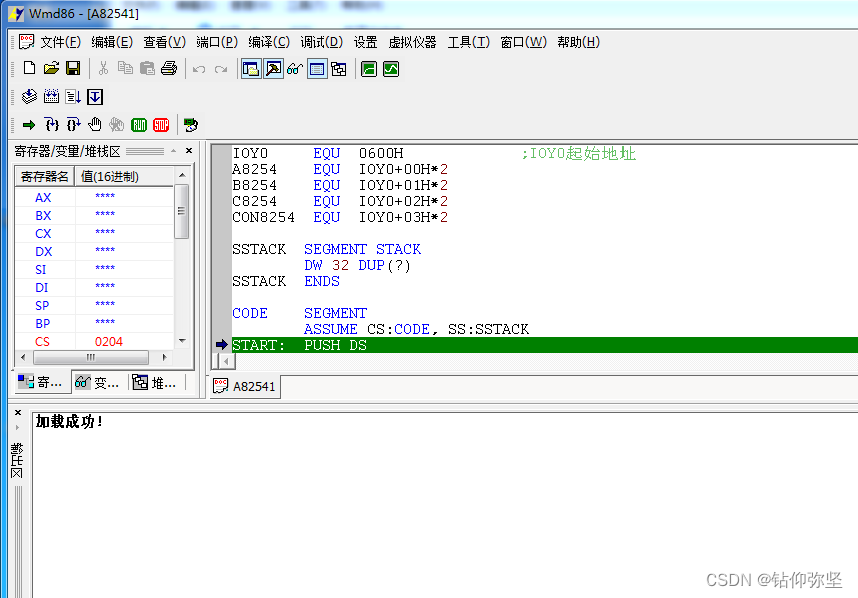
Task: Click the green arrow run-to-cursor icon
Action: (29, 125)
